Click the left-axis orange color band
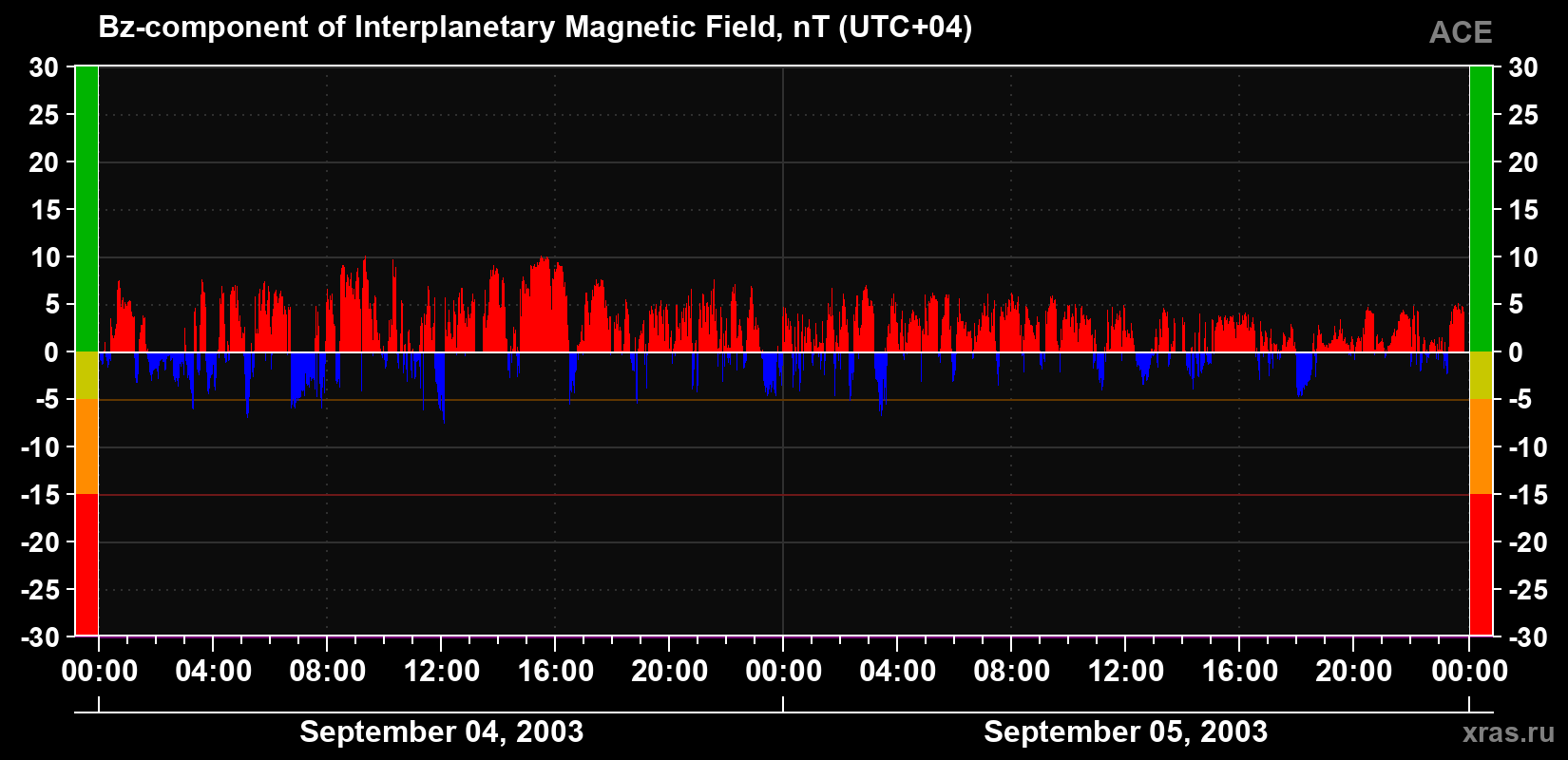 click(x=86, y=446)
